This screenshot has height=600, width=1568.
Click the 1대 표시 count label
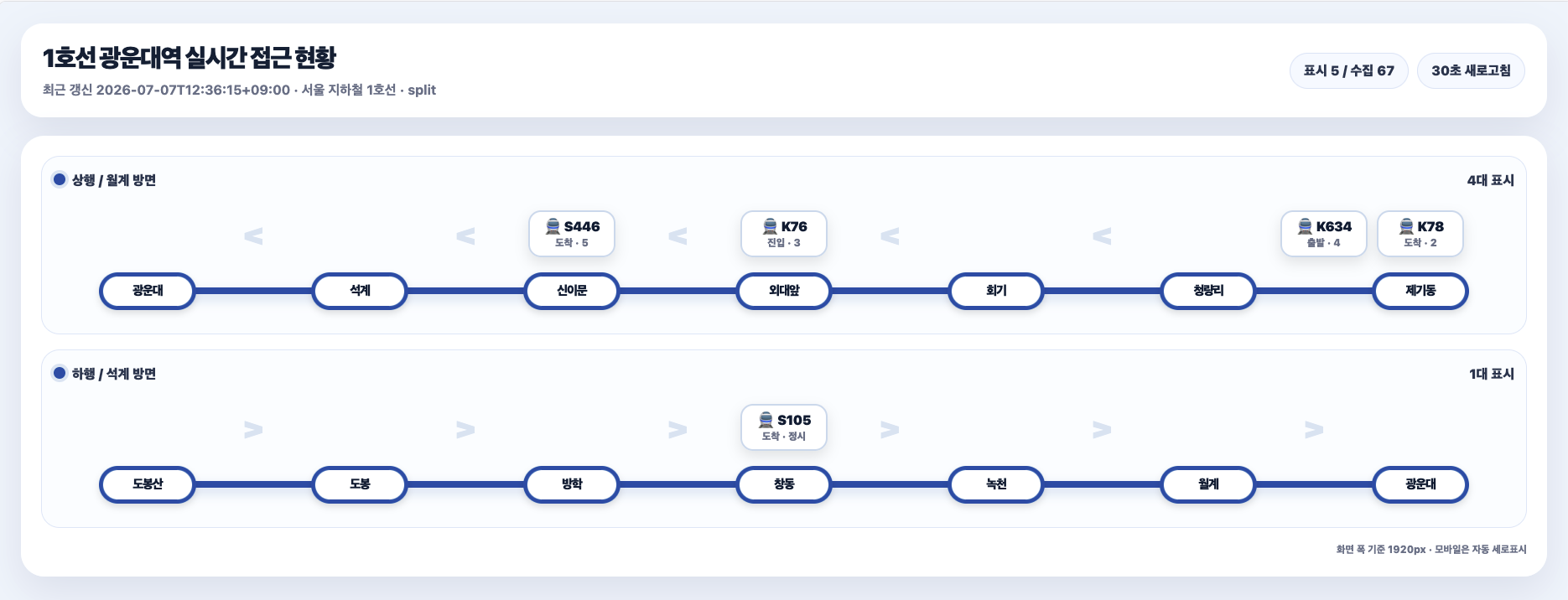click(x=1491, y=374)
